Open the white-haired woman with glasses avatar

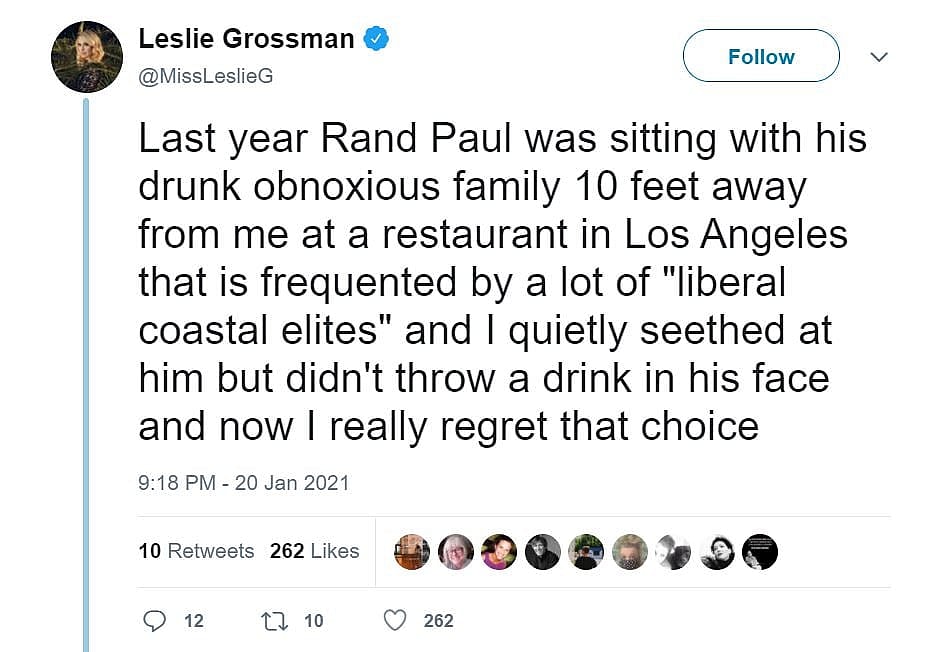point(456,551)
